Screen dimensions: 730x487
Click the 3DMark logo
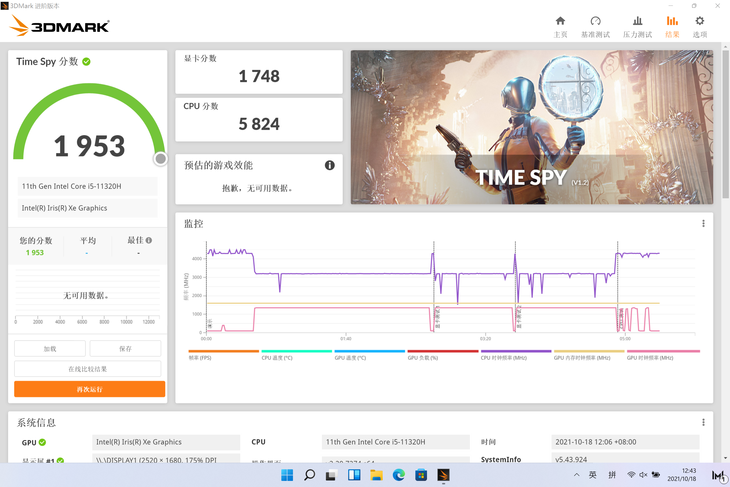tap(59, 26)
